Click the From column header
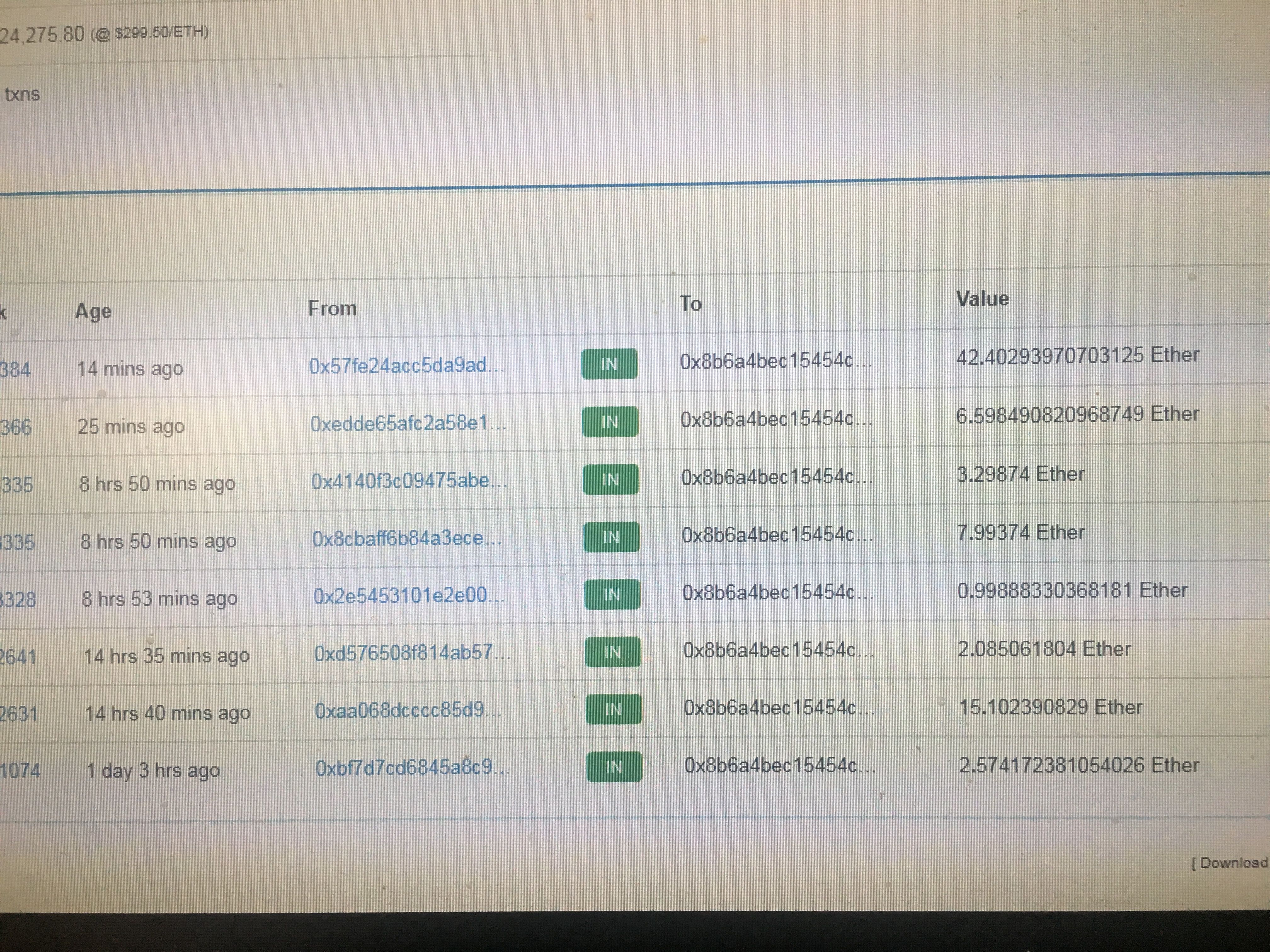The width and height of the screenshot is (1270, 952). (x=332, y=308)
